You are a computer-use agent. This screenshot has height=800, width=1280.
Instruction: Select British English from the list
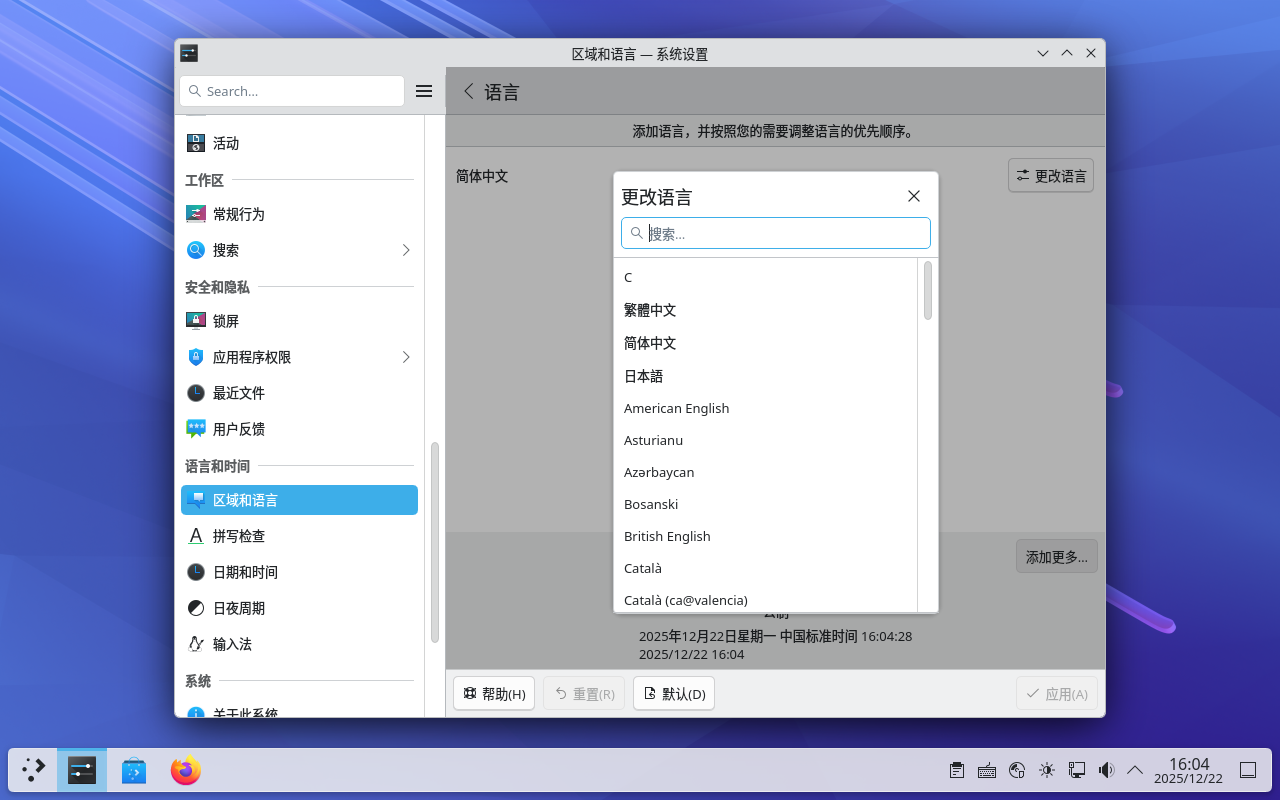(x=667, y=536)
